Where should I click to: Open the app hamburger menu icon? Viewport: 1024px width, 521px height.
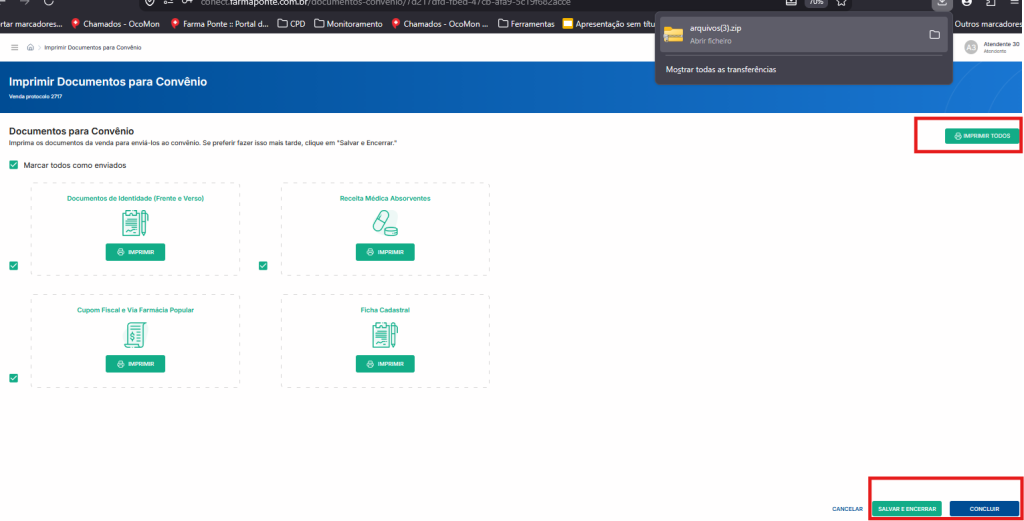[x=14, y=48]
